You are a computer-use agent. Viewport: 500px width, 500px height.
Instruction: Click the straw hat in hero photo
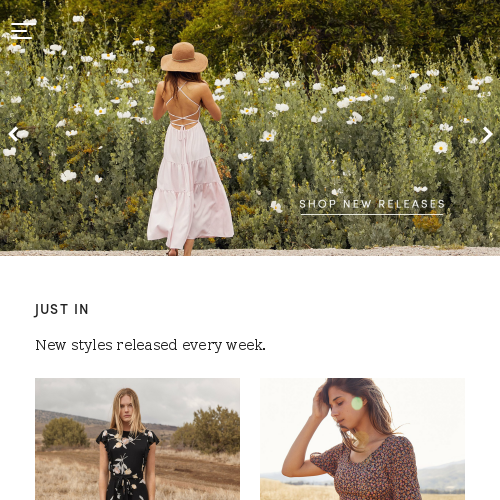[x=184, y=57]
